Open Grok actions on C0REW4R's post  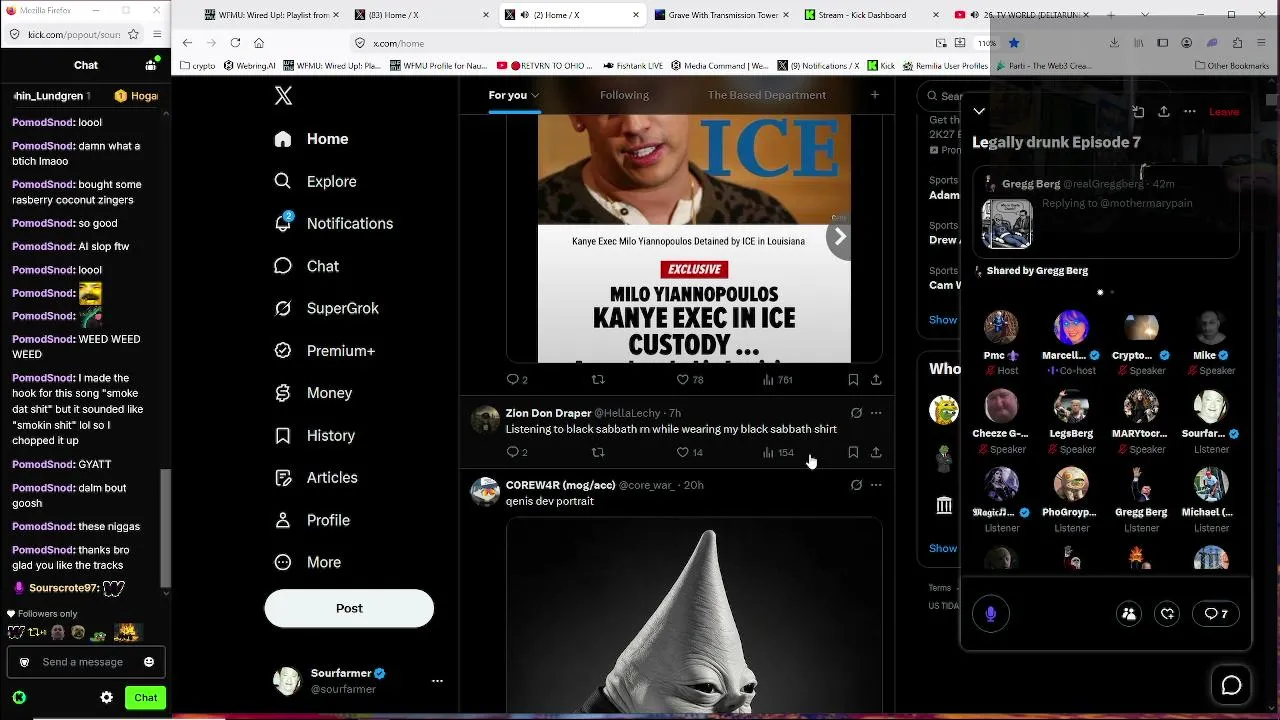point(856,485)
